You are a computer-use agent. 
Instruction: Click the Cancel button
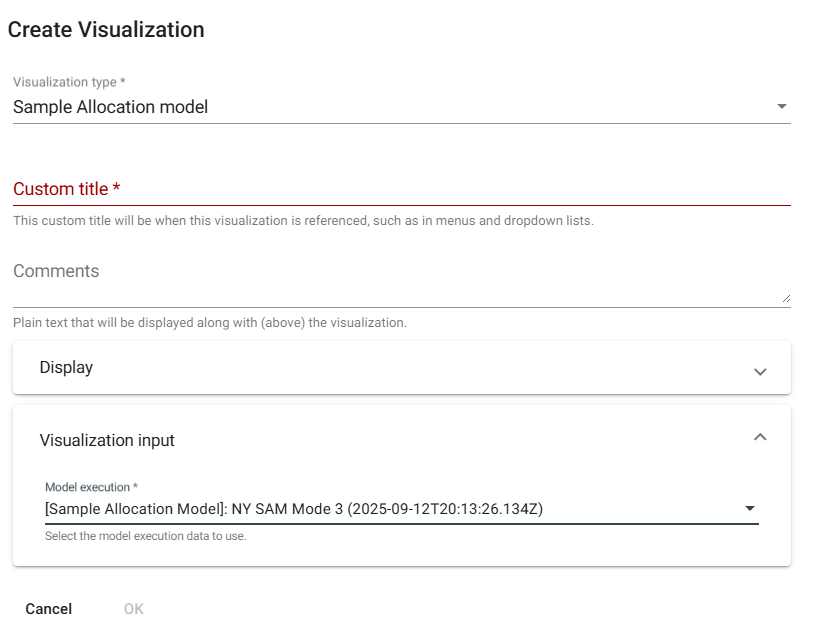[x=49, y=609]
